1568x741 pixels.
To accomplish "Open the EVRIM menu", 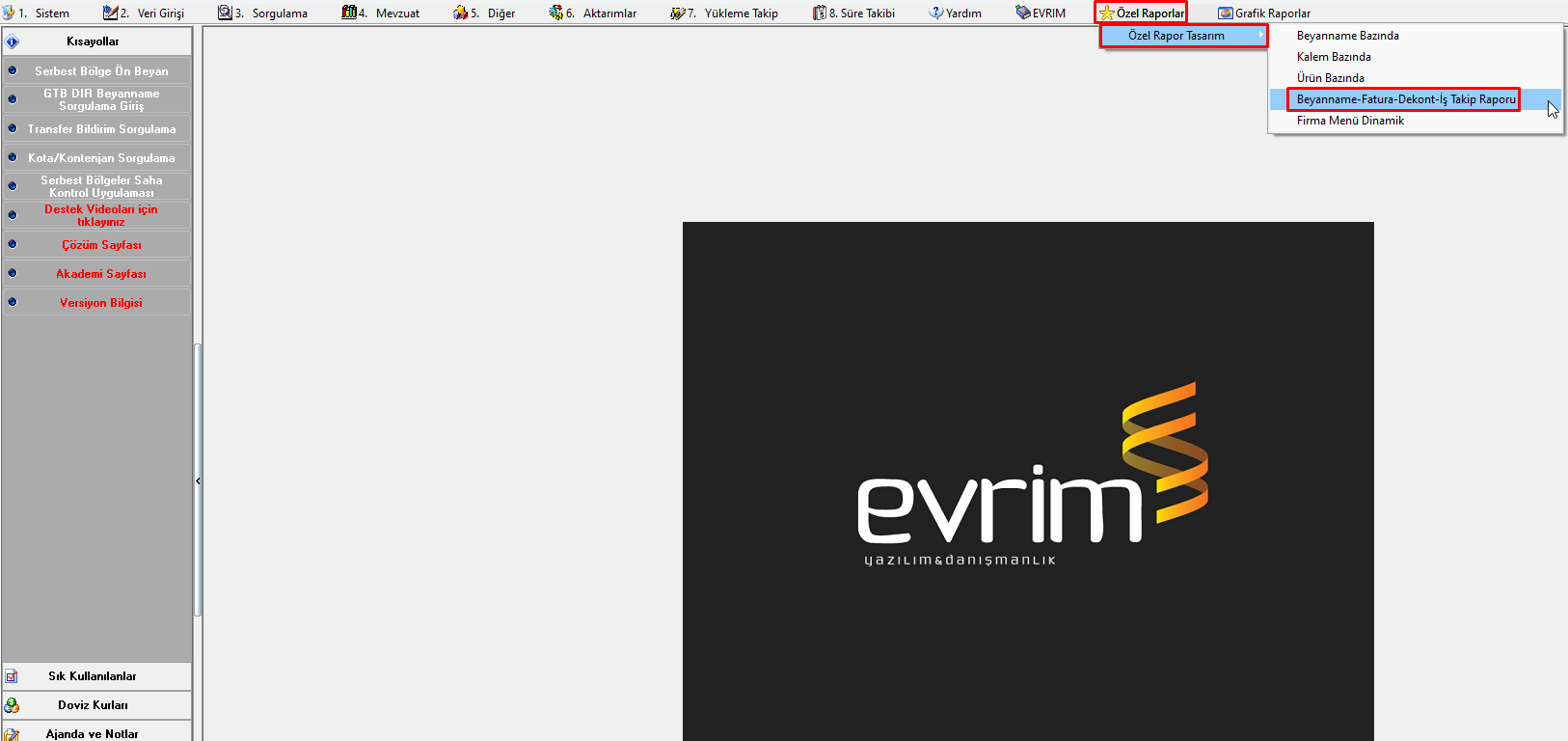I will point(1041,13).
